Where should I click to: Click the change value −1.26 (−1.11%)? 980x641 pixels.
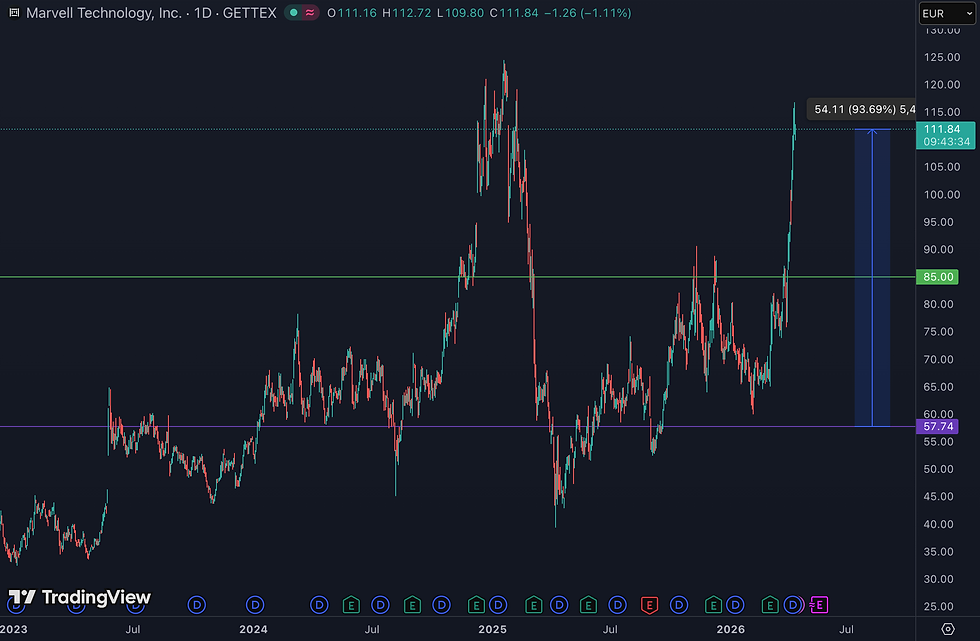[x=588, y=13]
